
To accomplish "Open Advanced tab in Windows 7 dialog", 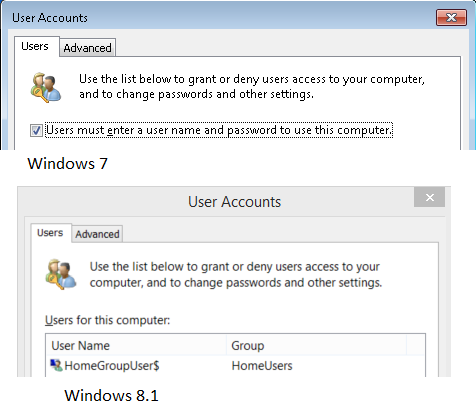I will pyautogui.click(x=88, y=48).
